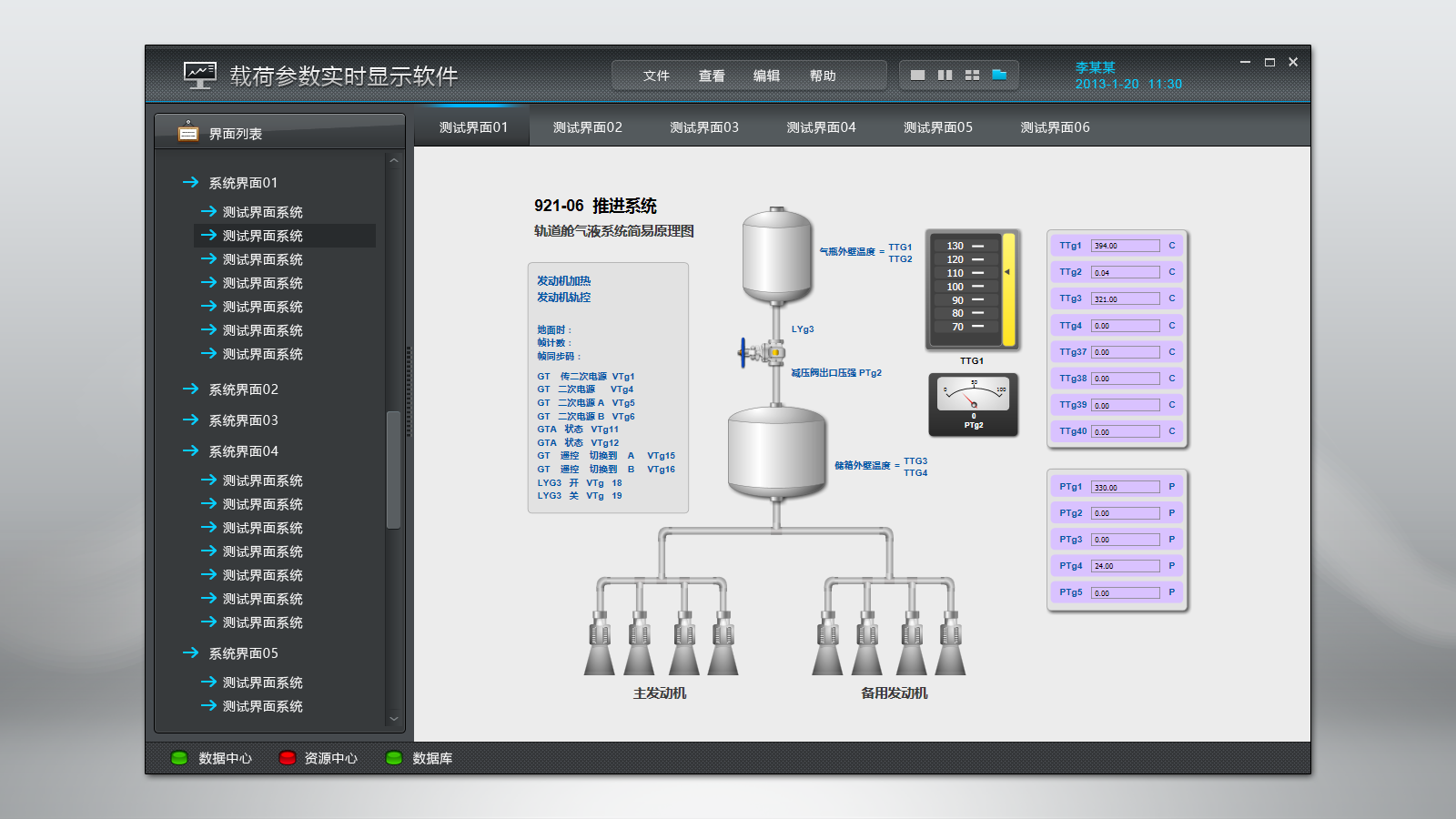The height and width of the screenshot is (819, 1456).
Task: Switch to the 测试界面03 tab
Action: [x=704, y=127]
